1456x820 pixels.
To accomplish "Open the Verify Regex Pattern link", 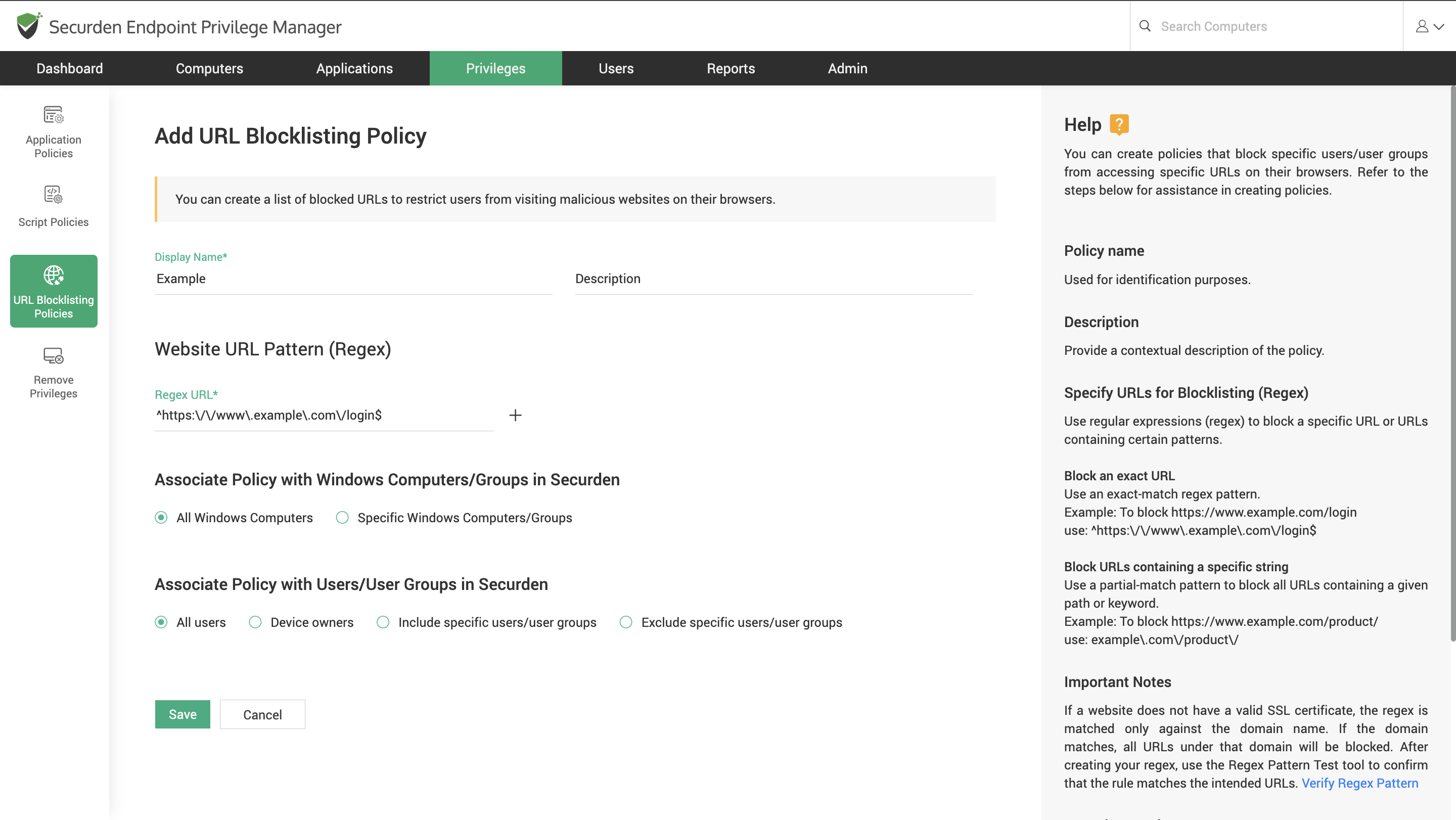I will [x=1360, y=783].
